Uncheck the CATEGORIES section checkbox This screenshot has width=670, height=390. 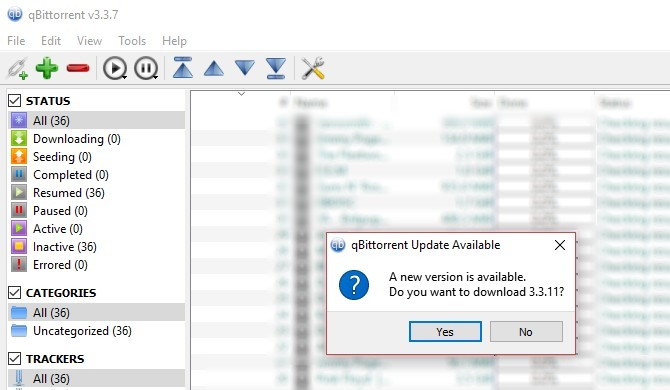pyautogui.click(x=15, y=293)
